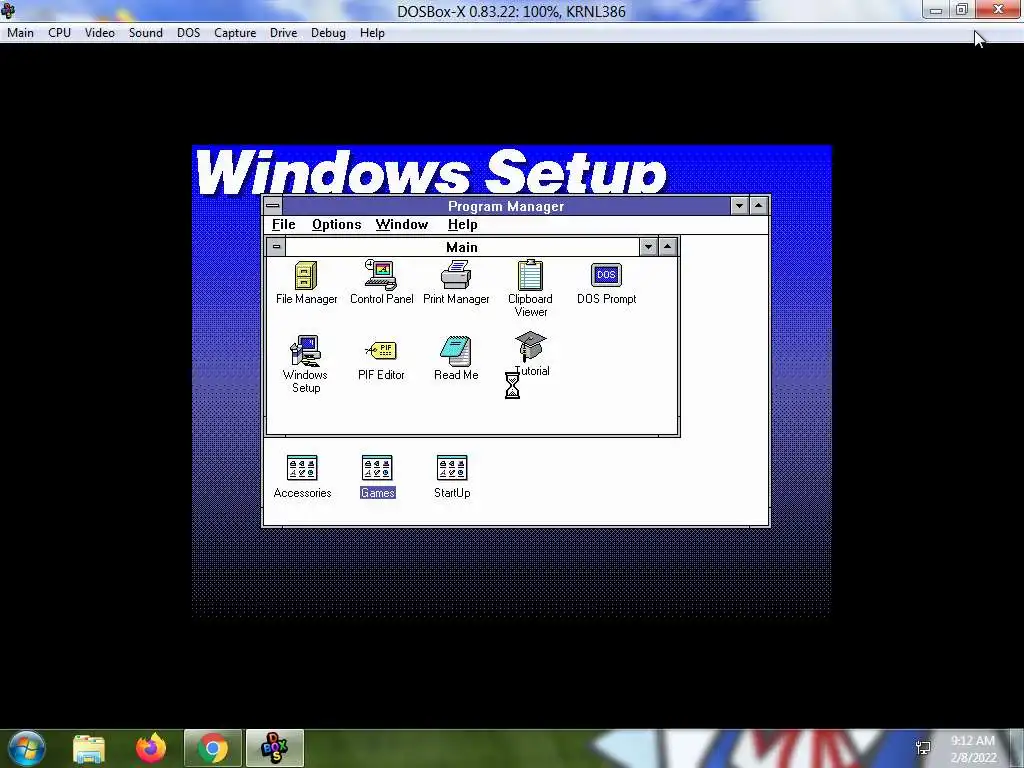
Task: Open the Program Manager control-menu box
Action: 273,206
